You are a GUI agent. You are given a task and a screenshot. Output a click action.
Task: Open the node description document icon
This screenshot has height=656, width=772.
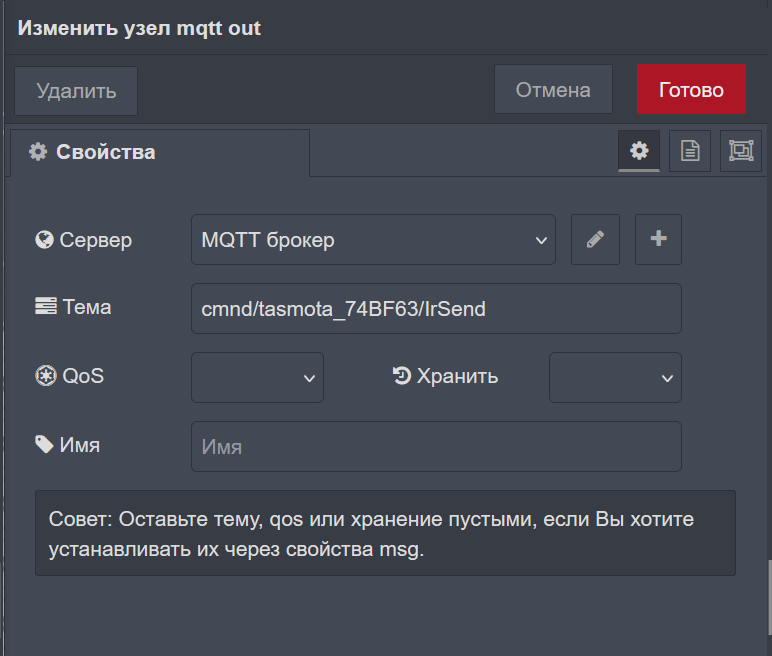690,151
